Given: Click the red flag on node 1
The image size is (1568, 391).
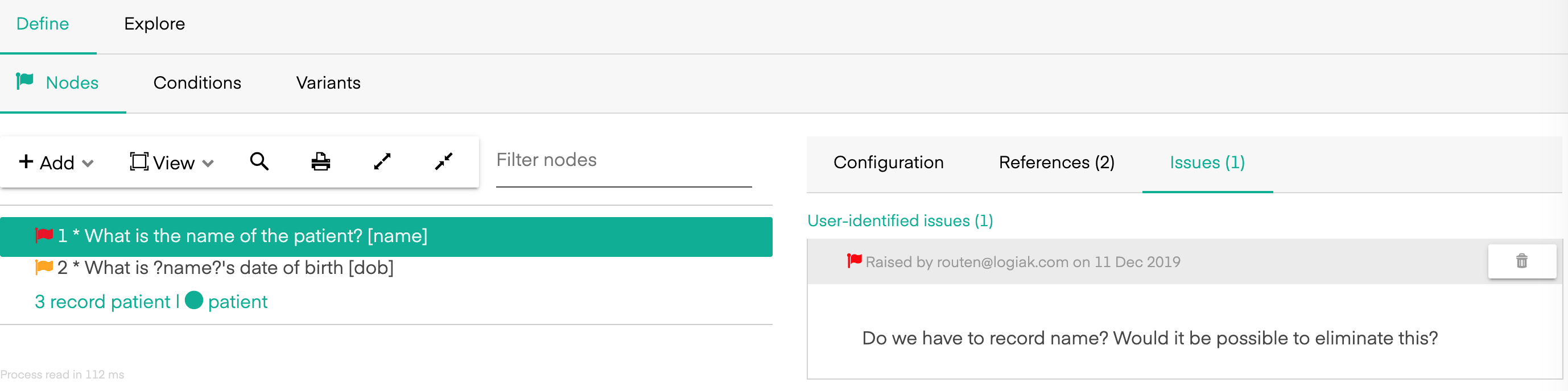Looking at the screenshot, I should 44,235.
